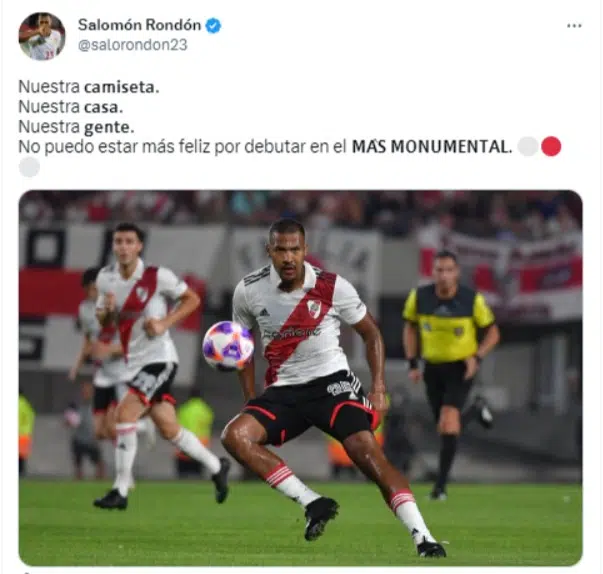Visit the @salorondon23 handle link
Screen dimensions: 603x574
tap(133, 45)
